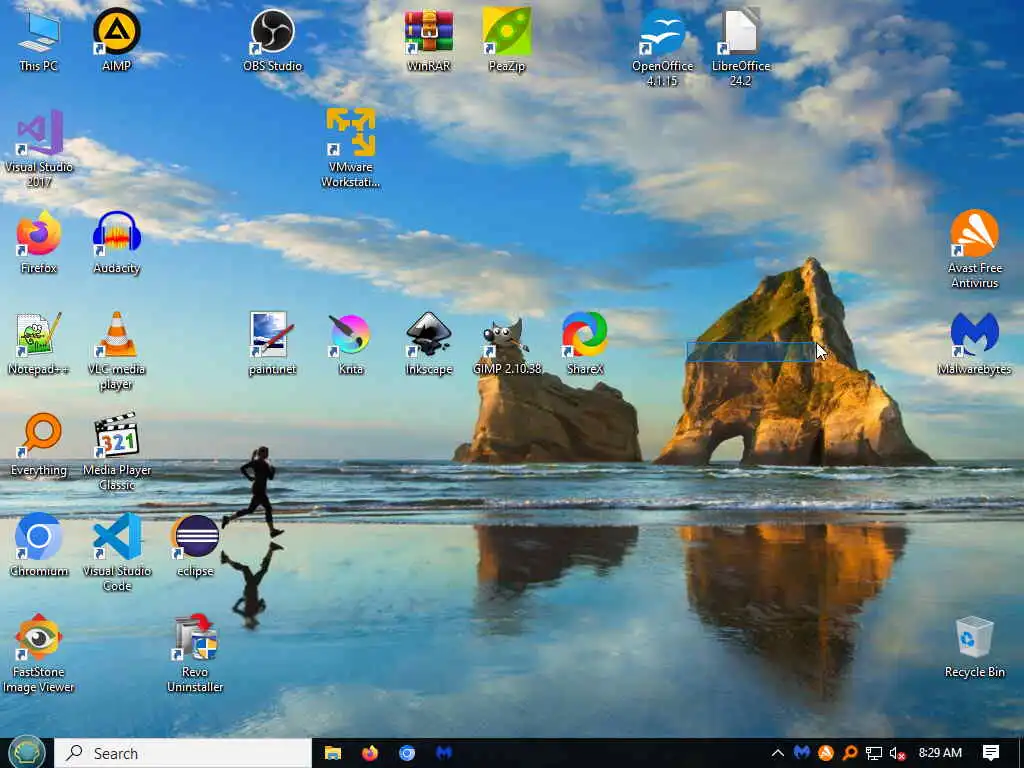Launch Chromium from the taskbar
The height and width of the screenshot is (768, 1024).
coord(407,753)
